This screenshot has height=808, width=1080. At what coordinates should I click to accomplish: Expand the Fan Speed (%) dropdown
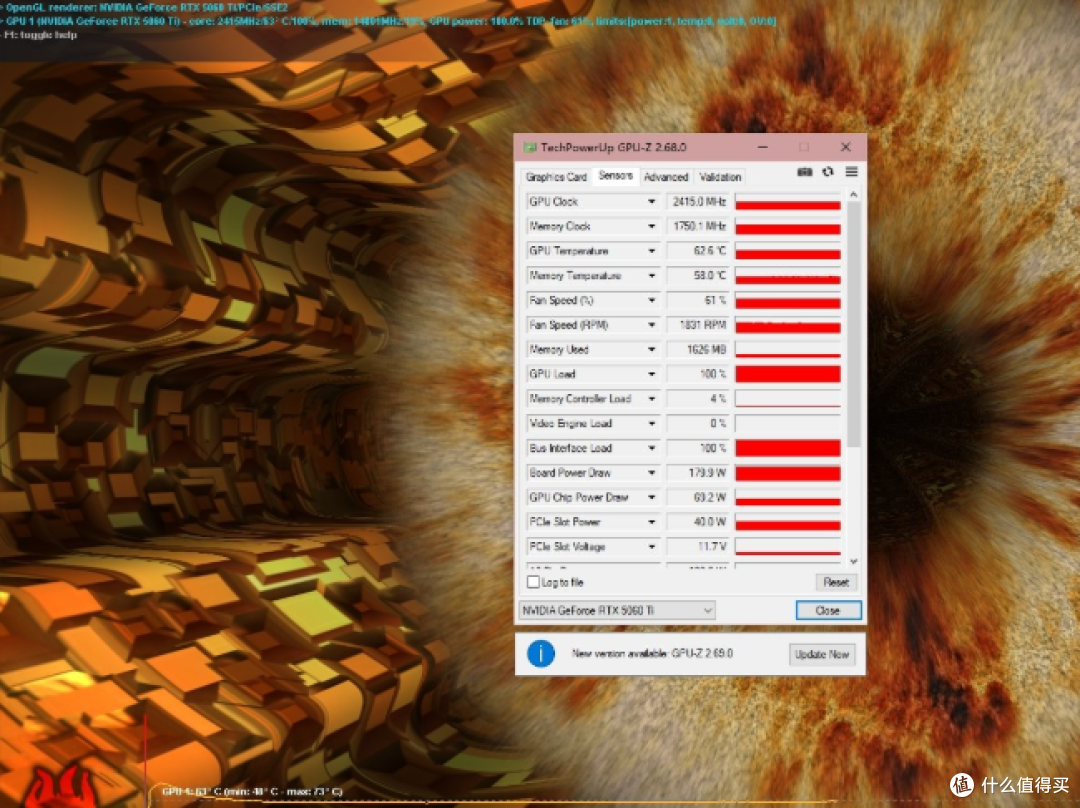[651, 300]
